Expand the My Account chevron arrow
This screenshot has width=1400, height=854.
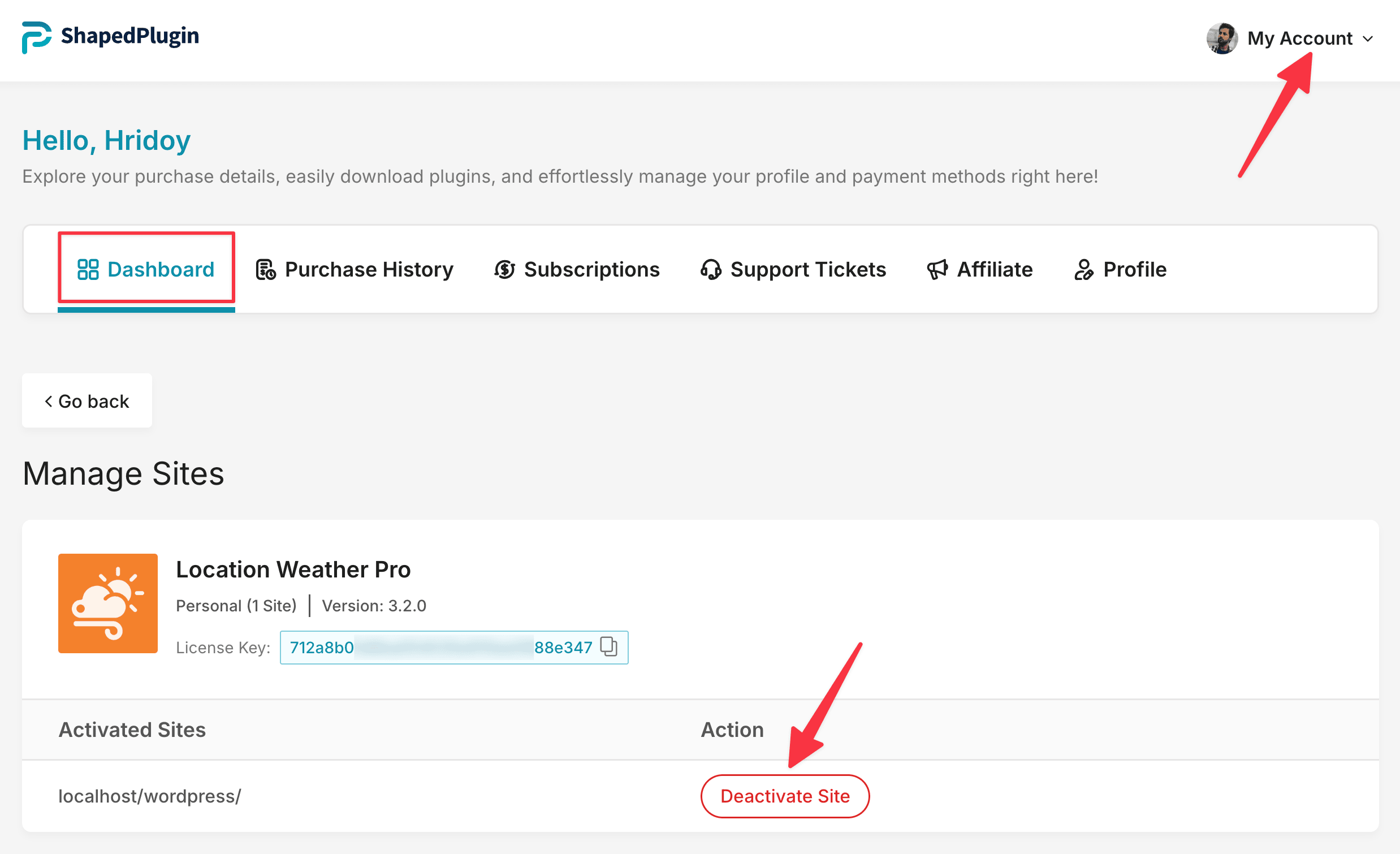(x=1368, y=39)
